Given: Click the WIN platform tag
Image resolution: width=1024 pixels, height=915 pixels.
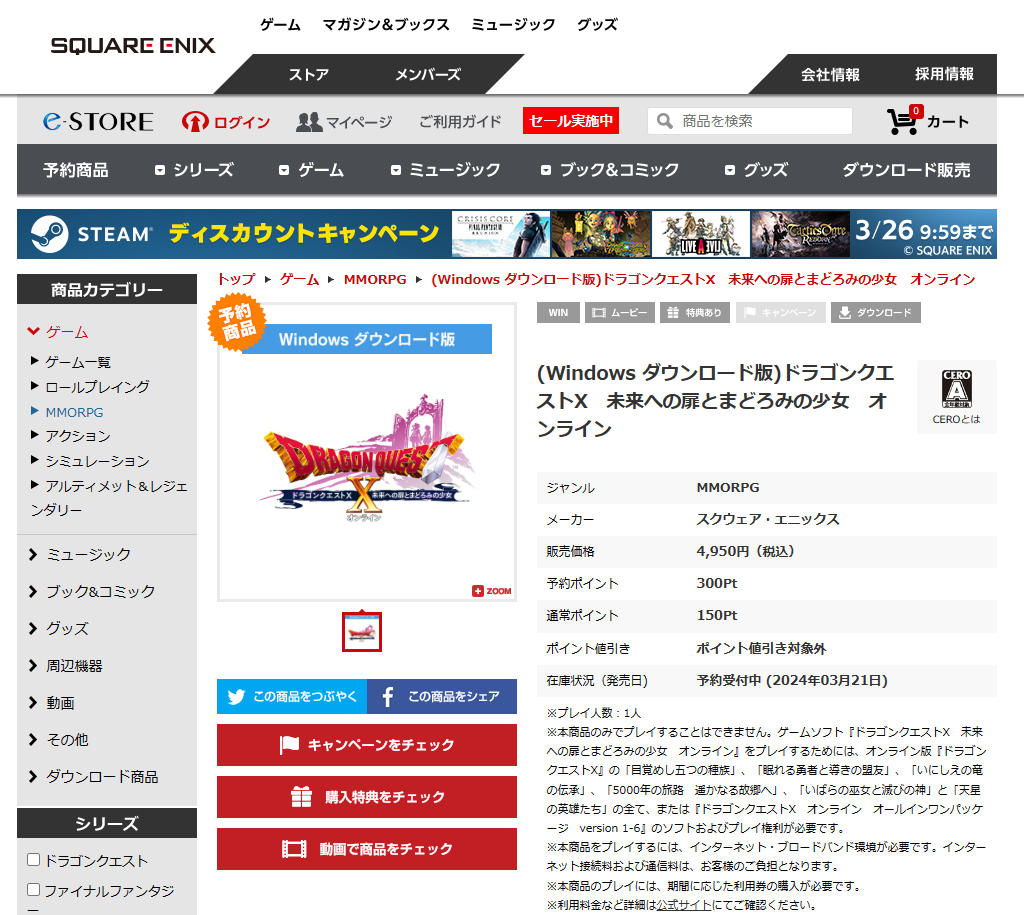Looking at the screenshot, I should pyautogui.click(x=558, y=312).
